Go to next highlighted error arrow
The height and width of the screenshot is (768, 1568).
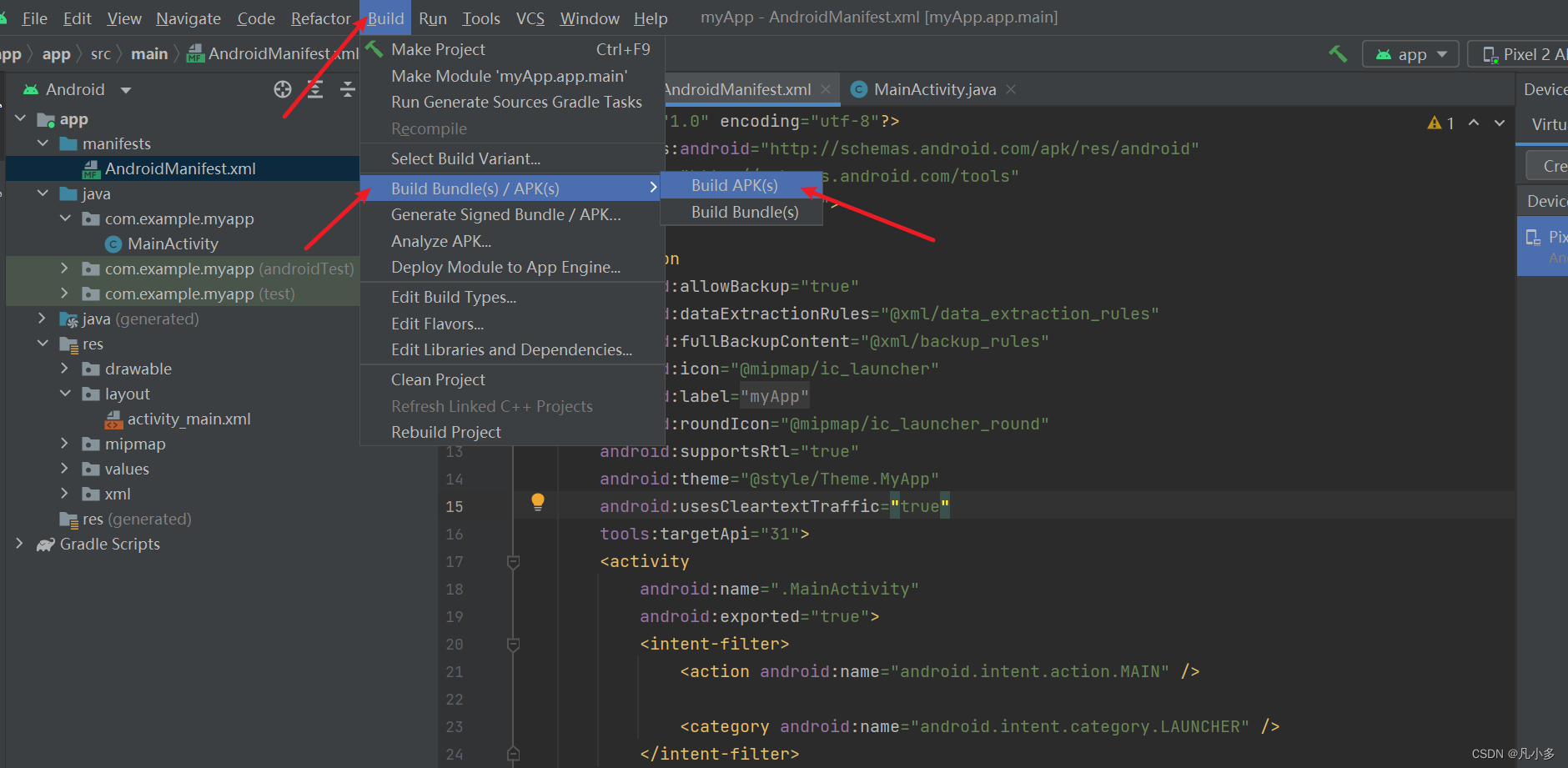(x=1500, y=123)
